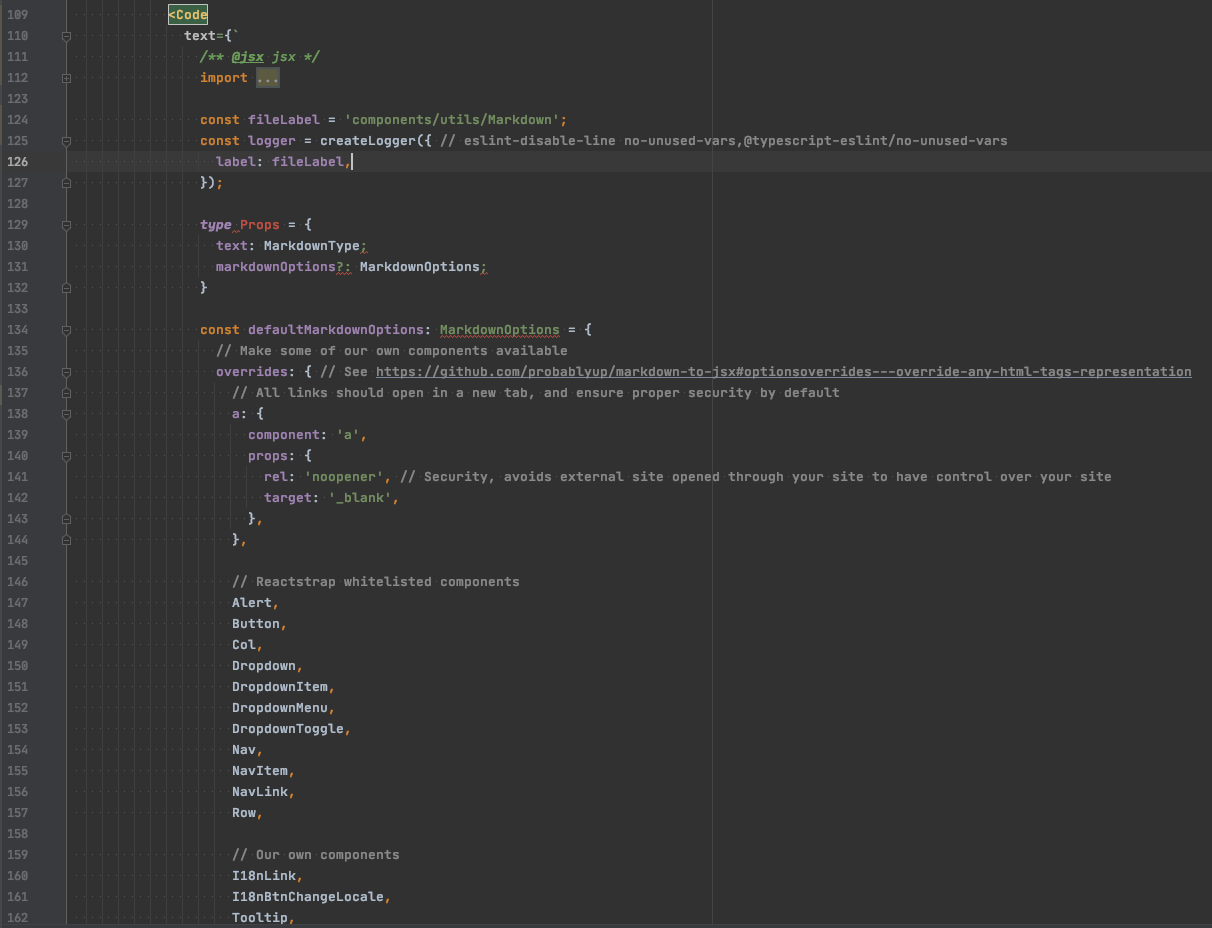Screen dimensions: 1212x928
Task: Collapse the template block starting at line 110
Action: pyautogui.click(x=65, y=36)
